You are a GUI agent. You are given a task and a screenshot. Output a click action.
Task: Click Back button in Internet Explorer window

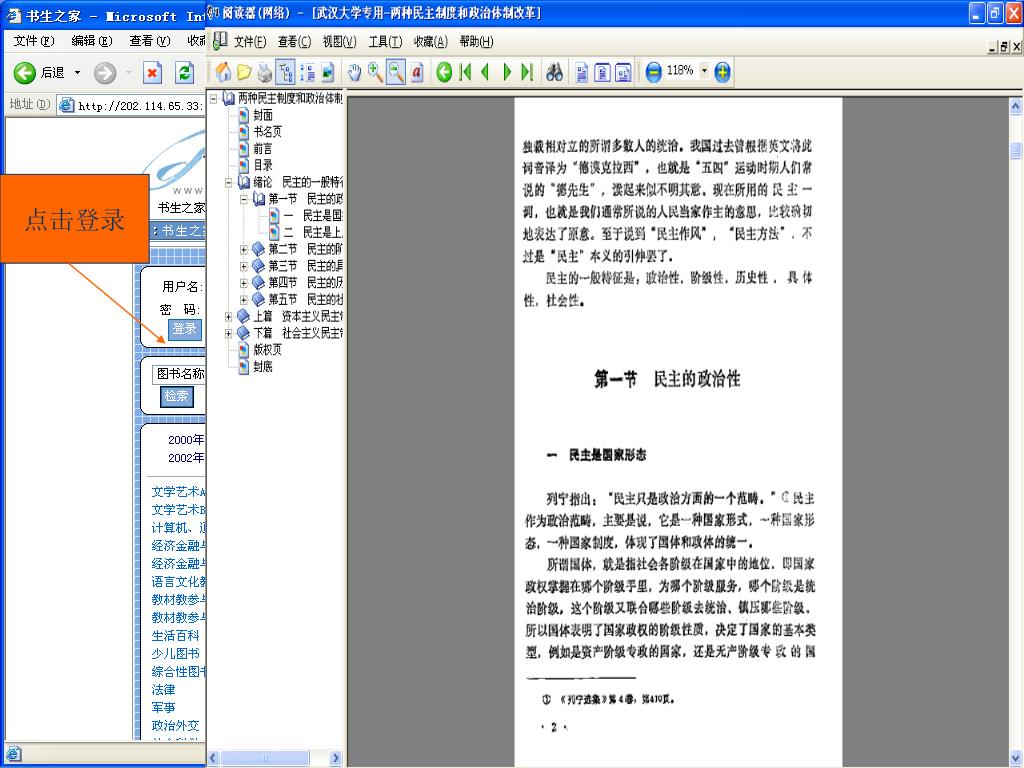tap(40, 72)
